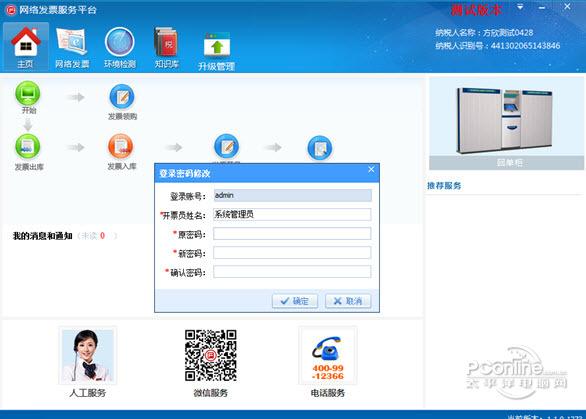This screenshot has height=419, width=586.
Task: Click the unread count 0
Action: click(x=103, y=236)
